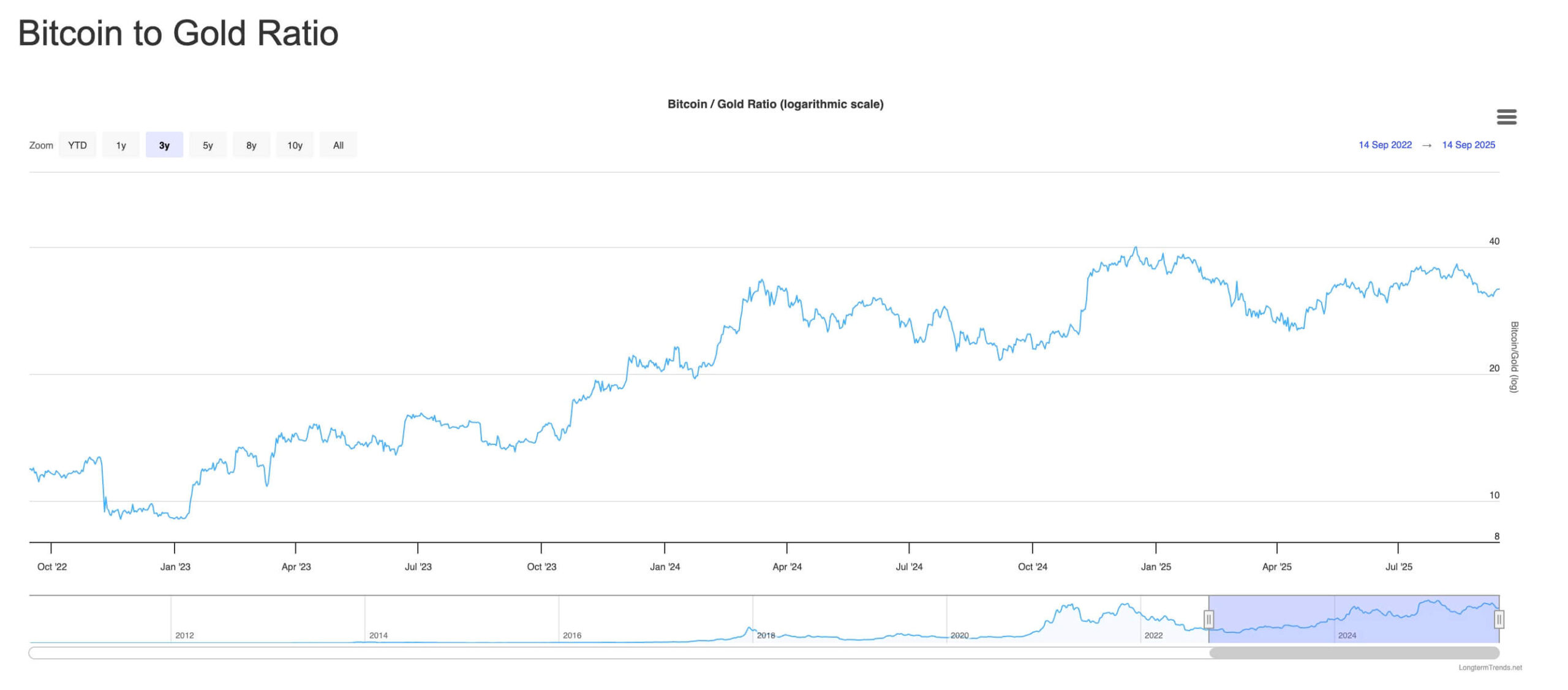Click the Jan '23 axis label
Screen dimensions: 1568x690
(175, 567)
